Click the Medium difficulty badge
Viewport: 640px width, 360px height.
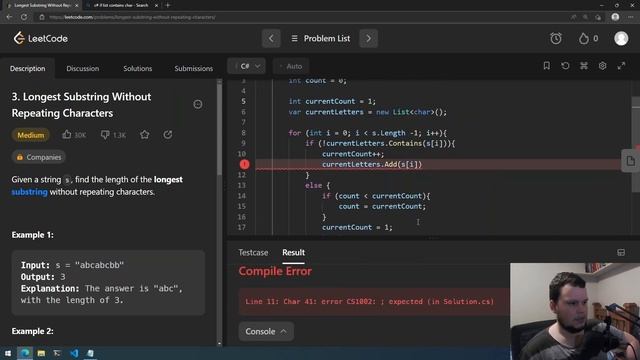pyautogui.click(x=31, y=135)
